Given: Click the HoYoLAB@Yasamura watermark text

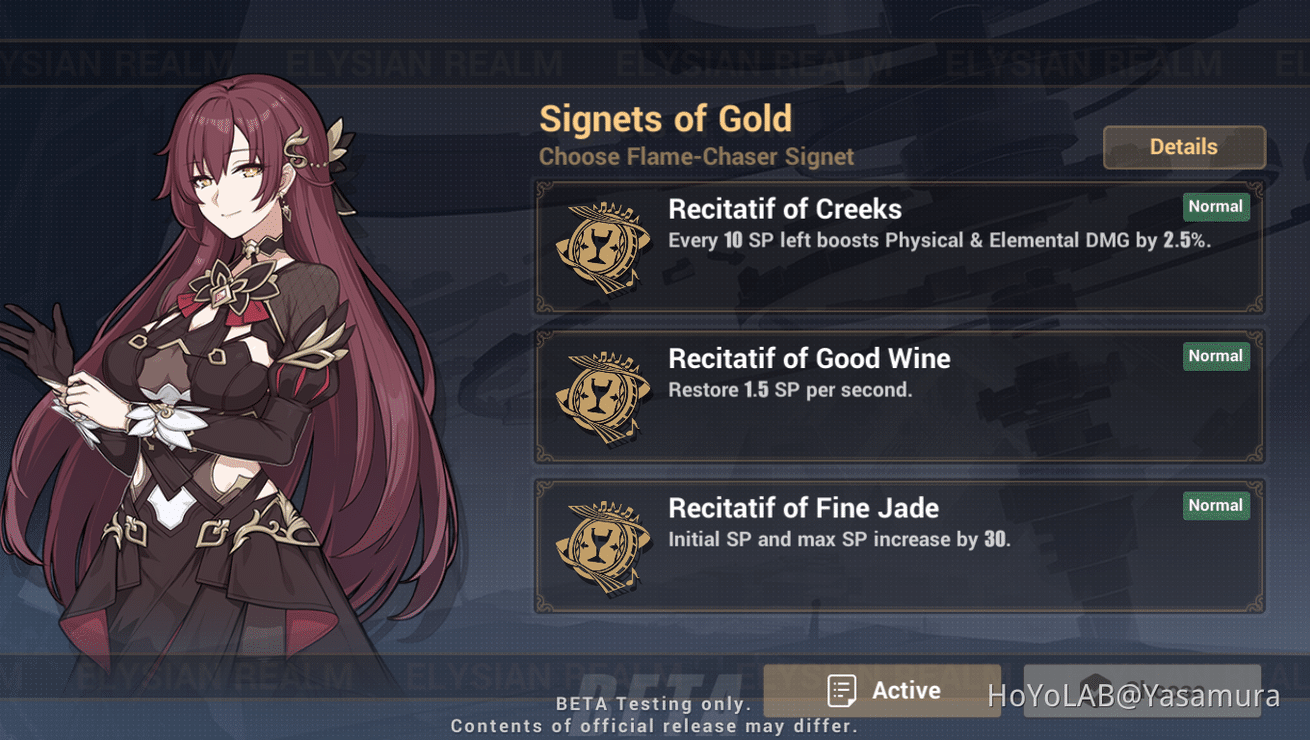Looking at the screenshot, I should coord(1133,697).
